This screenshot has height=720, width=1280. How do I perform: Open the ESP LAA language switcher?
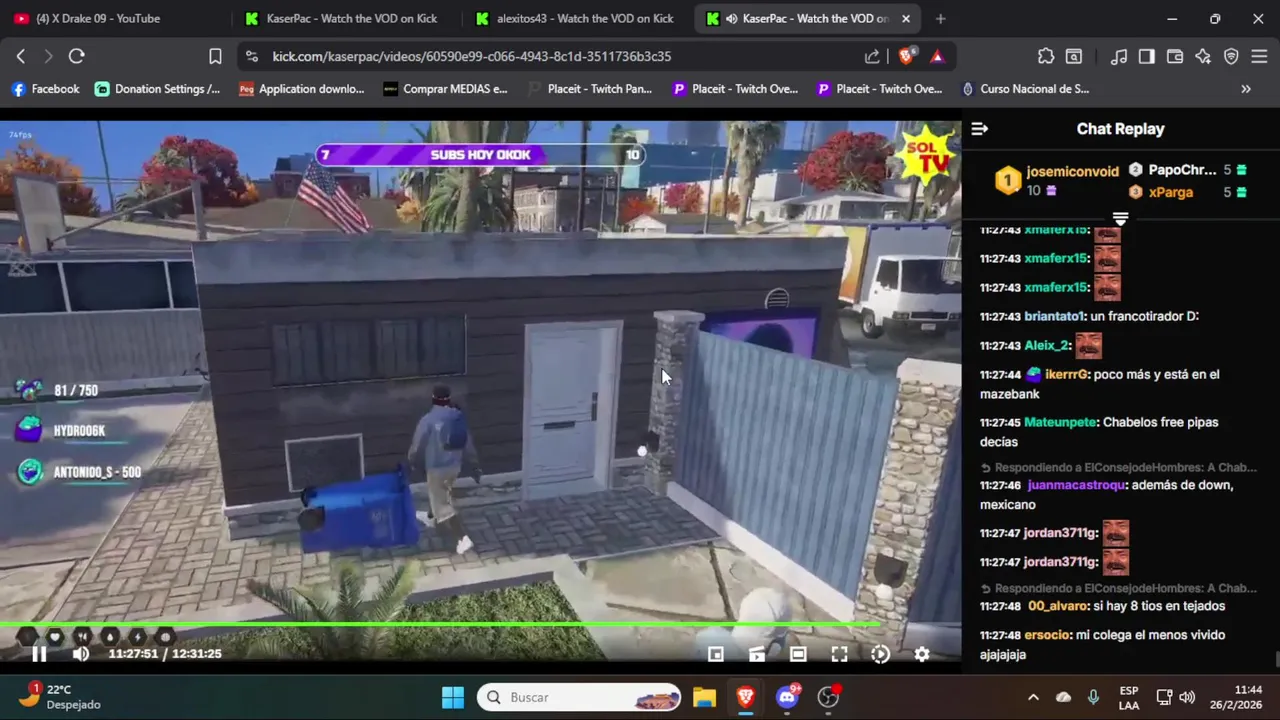(x=1129, y=697)
